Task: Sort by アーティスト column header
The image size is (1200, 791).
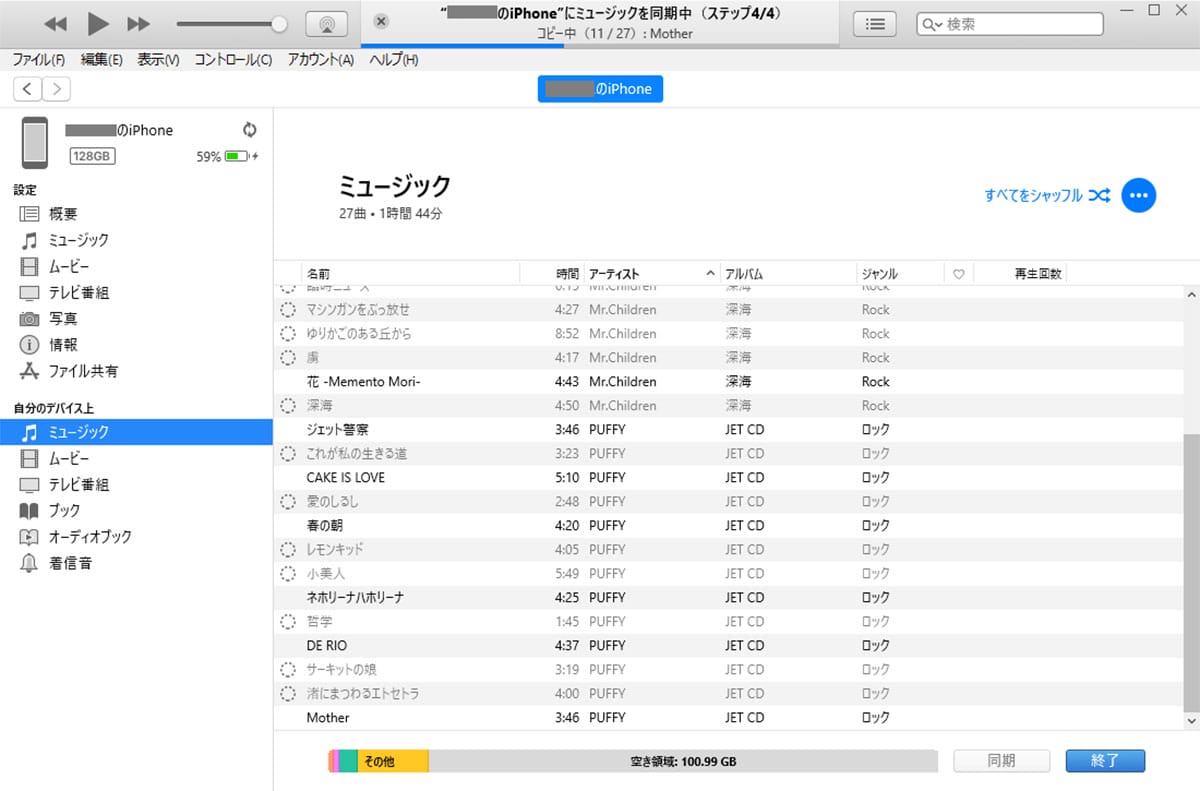Action: [x=651, y=273]
